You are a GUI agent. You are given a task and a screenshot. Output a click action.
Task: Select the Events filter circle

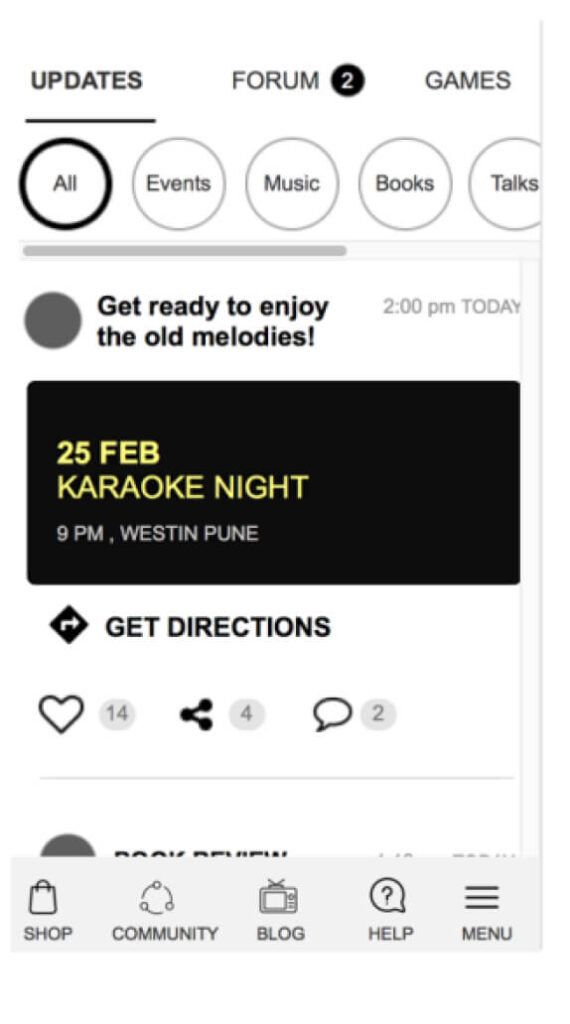point(178,184)
